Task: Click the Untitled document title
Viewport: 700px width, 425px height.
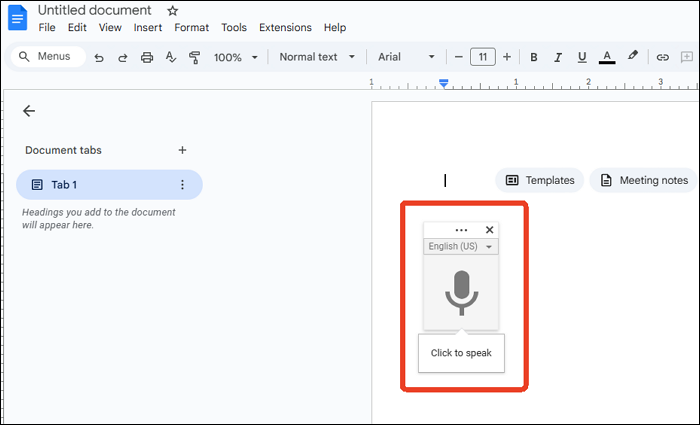Action: (x=95, y=10)
